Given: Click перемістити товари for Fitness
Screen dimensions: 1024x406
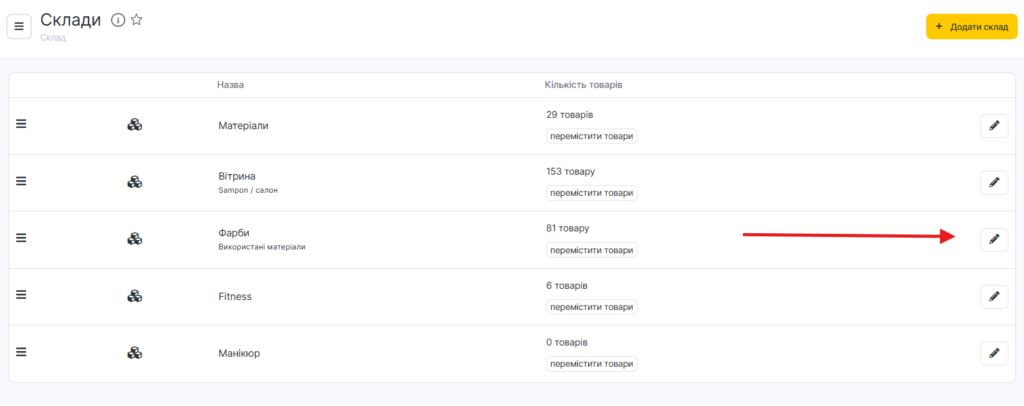Looking at the screenshot, I should [592, 307].
